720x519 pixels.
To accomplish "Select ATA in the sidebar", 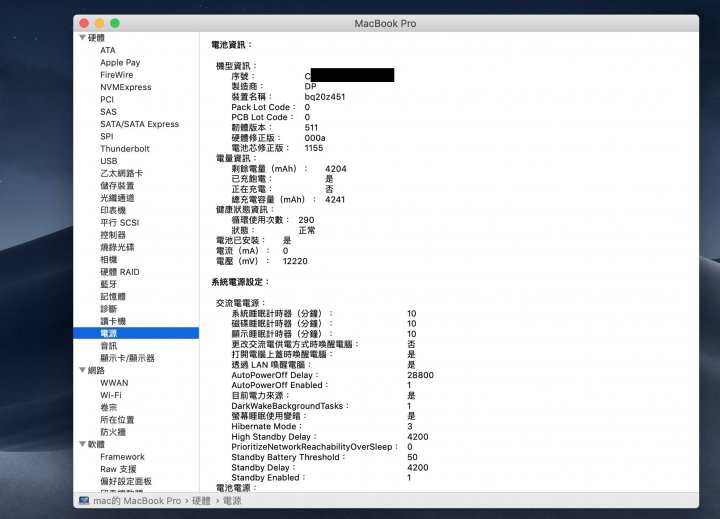I will coord(108,50).
